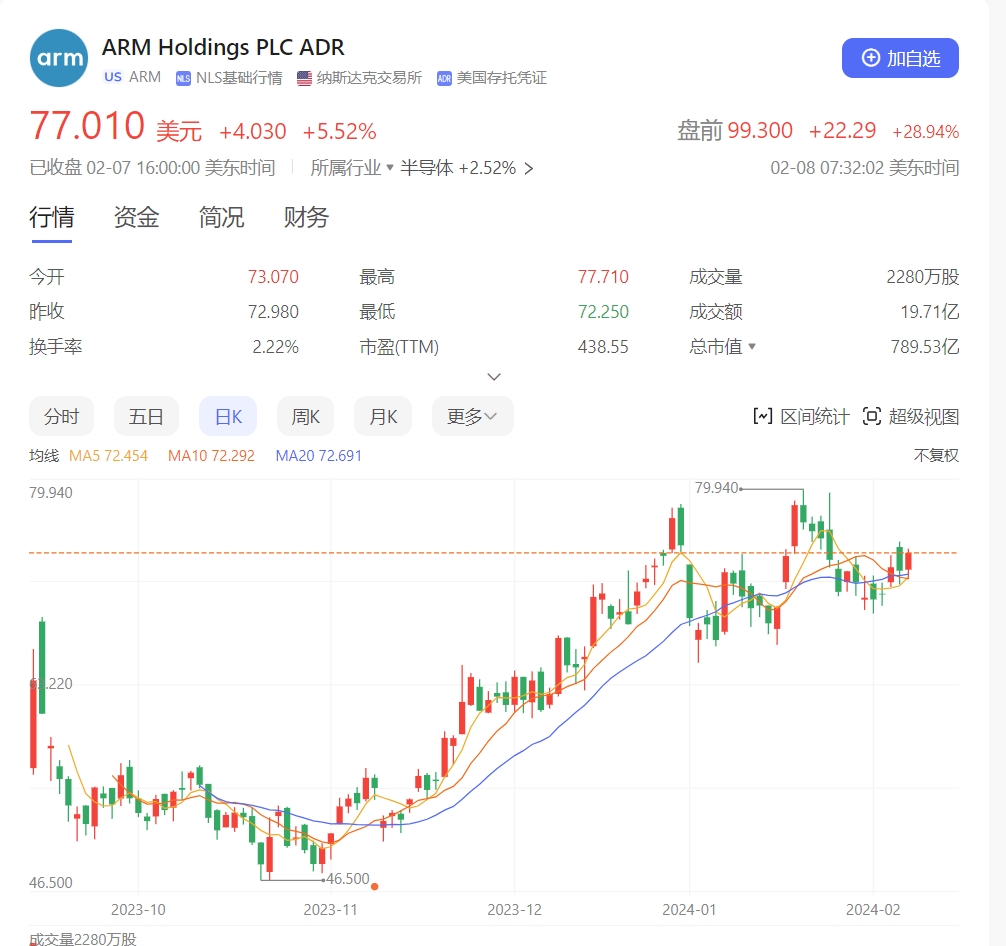The height and width of the screenshot is (946, 1006).
Task: Click 今开 value 73.070
Action: point(273,277)
